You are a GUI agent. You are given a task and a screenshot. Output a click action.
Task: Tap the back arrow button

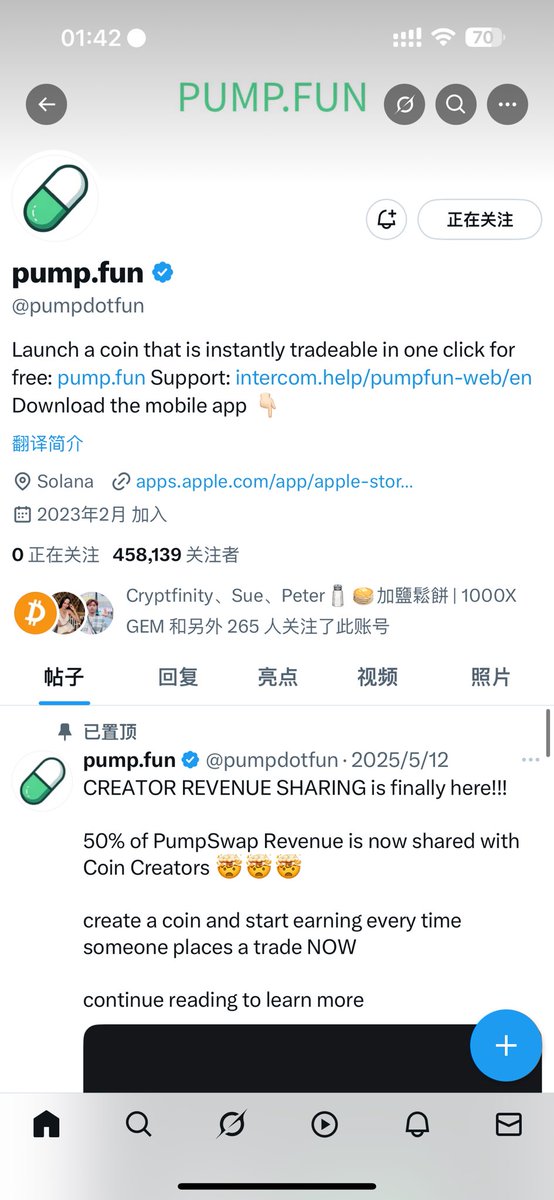[46, 104]
